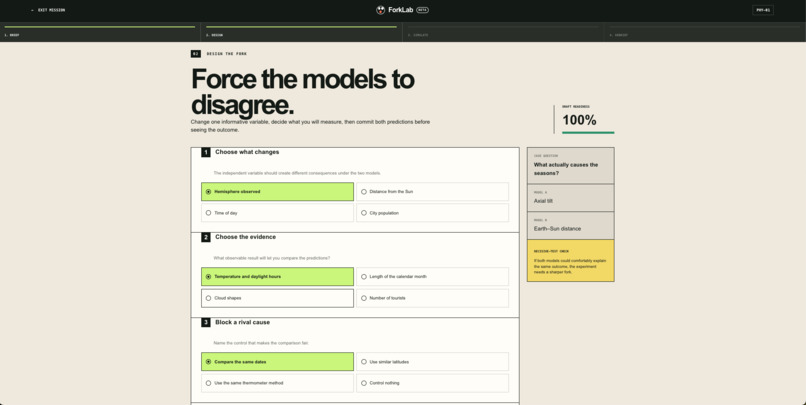Select the Control nothing option

point(432,383)
